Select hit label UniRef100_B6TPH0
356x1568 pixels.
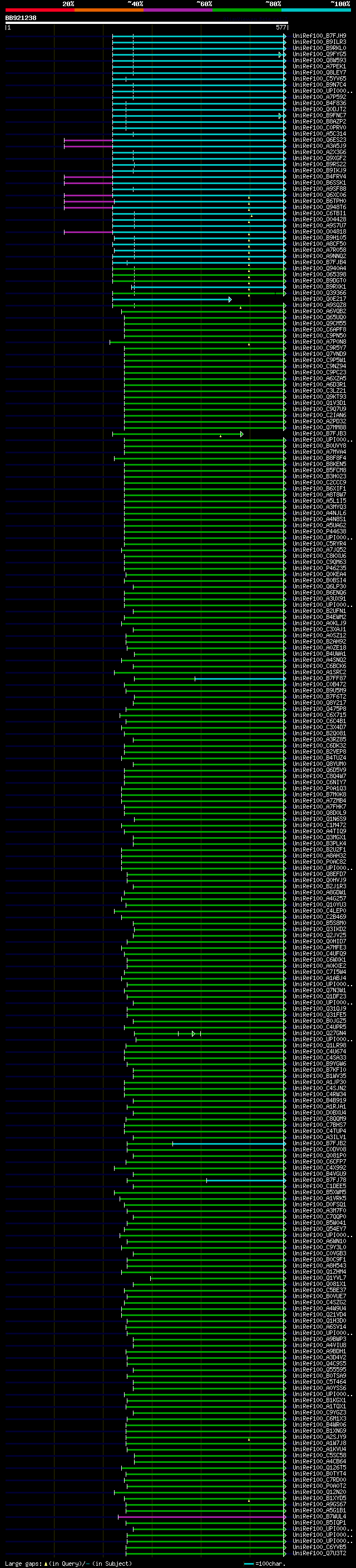pos(319,201)
